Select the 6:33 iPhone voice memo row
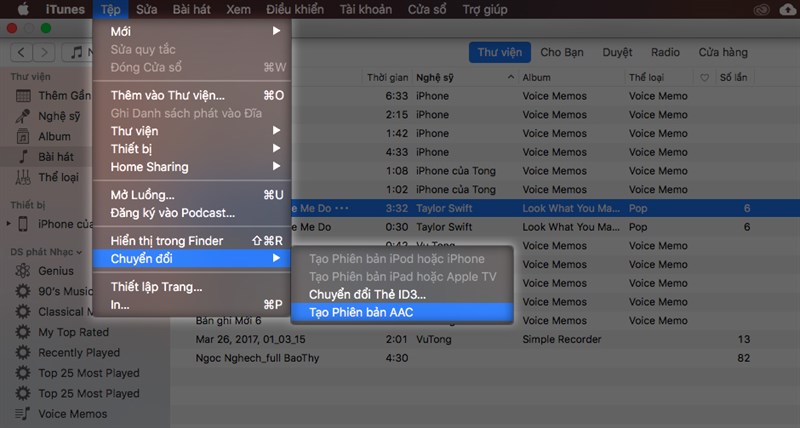The width and height of the screenshot is (800, 428). pos(545,96)
